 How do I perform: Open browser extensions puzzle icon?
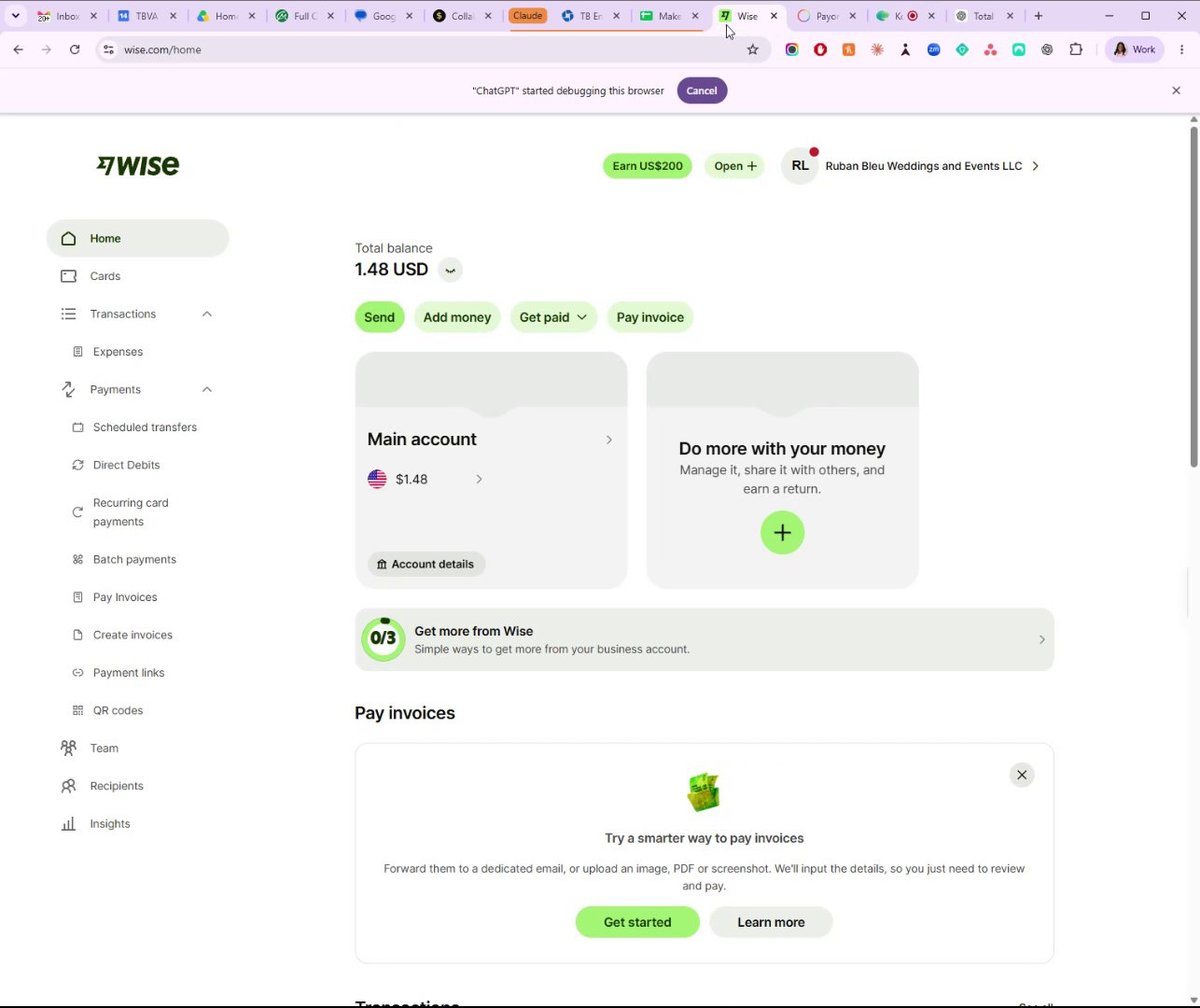(1076, 49)
